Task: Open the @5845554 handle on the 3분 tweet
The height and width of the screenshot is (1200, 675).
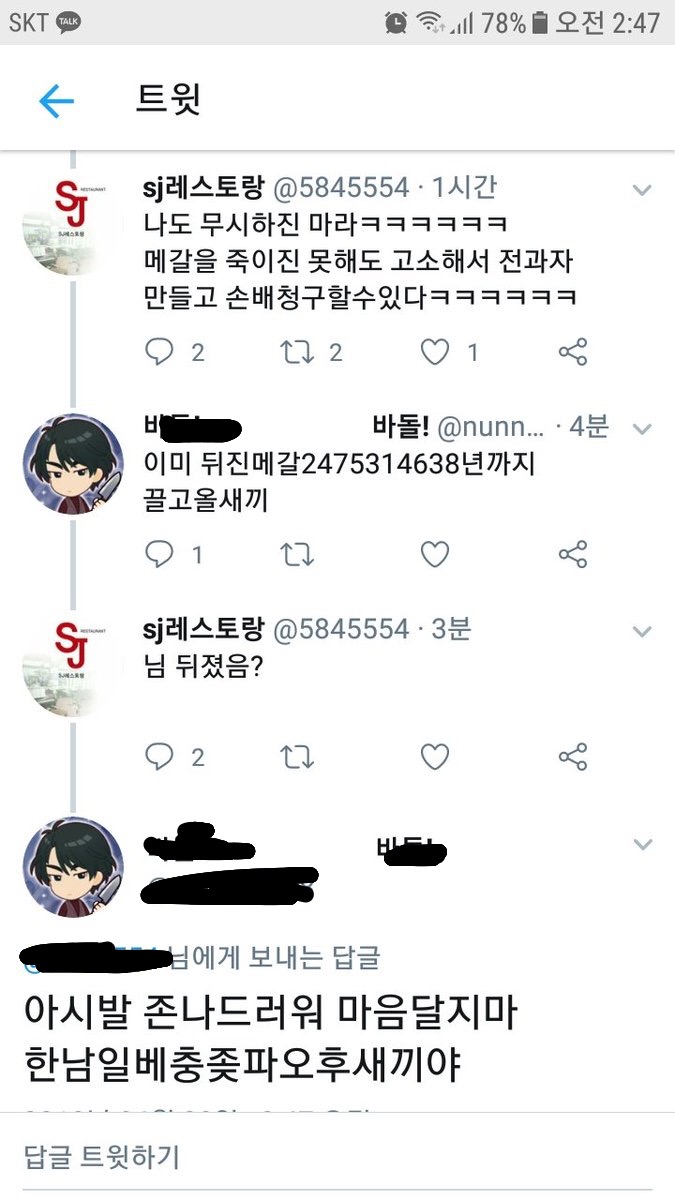Action: [341, 629]
